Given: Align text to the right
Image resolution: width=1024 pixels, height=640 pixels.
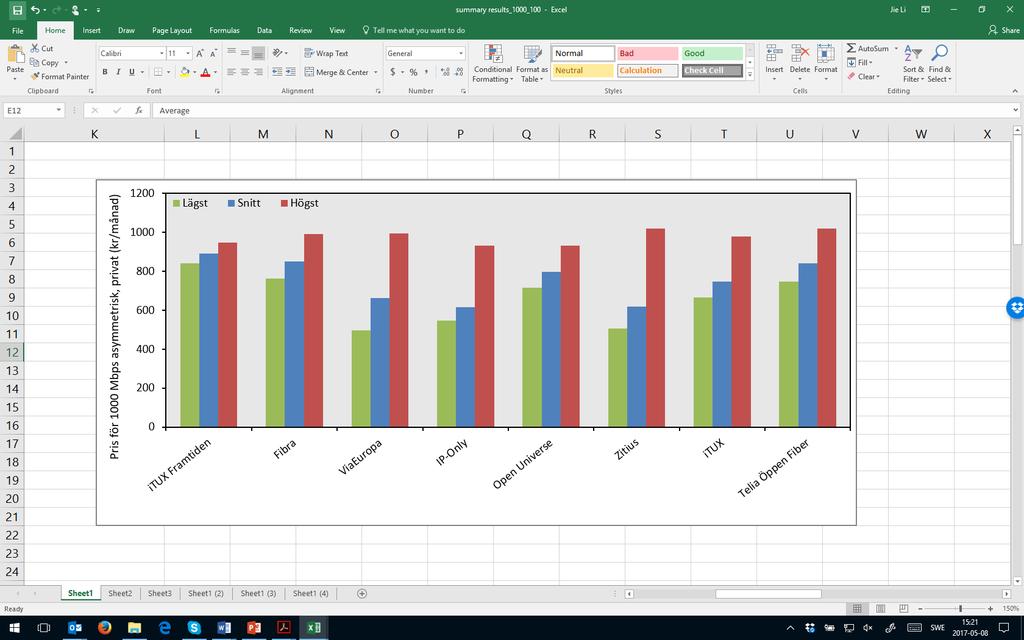Looking at the screenshot, I should tap(259, 72).
